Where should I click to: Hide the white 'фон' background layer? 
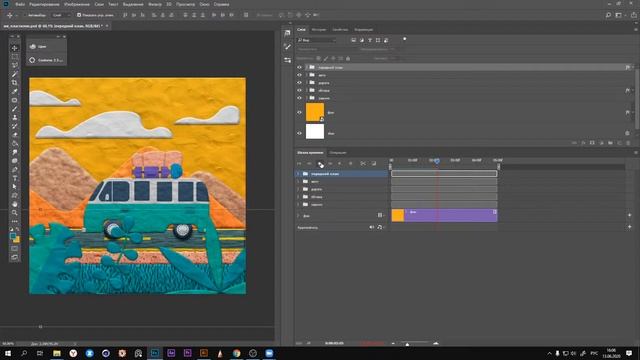coord(299,133)
